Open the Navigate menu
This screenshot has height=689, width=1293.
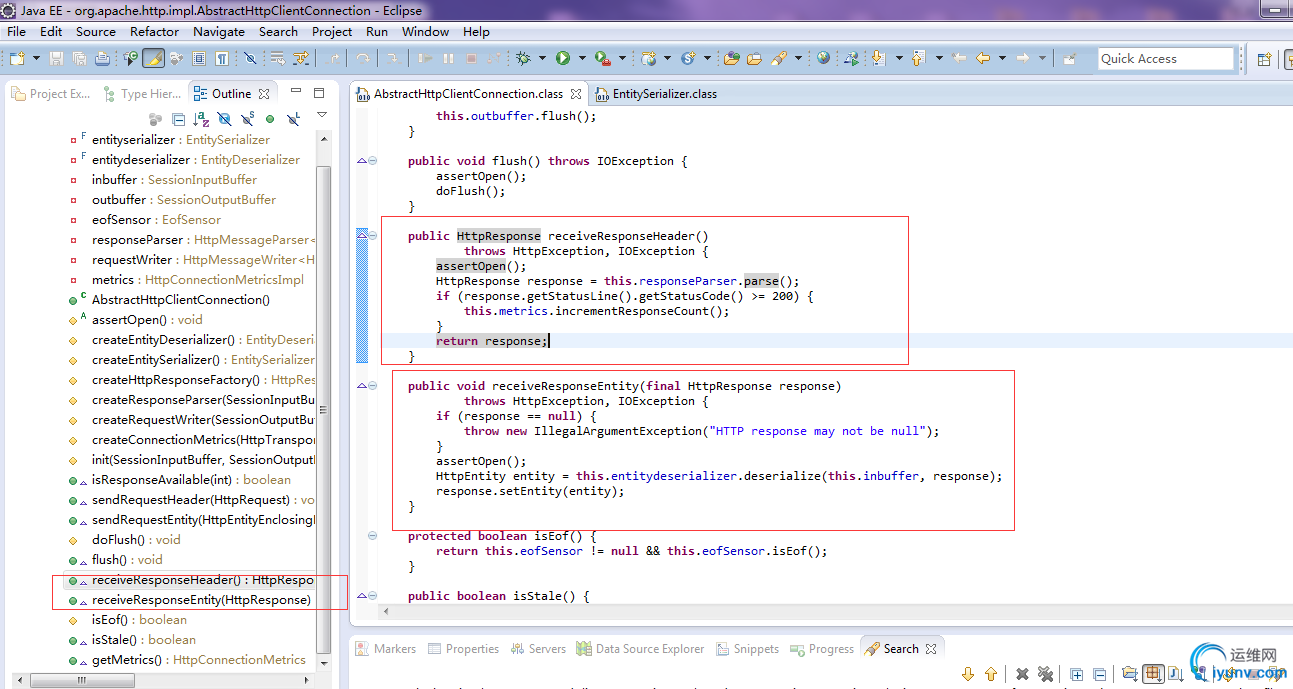218,31
